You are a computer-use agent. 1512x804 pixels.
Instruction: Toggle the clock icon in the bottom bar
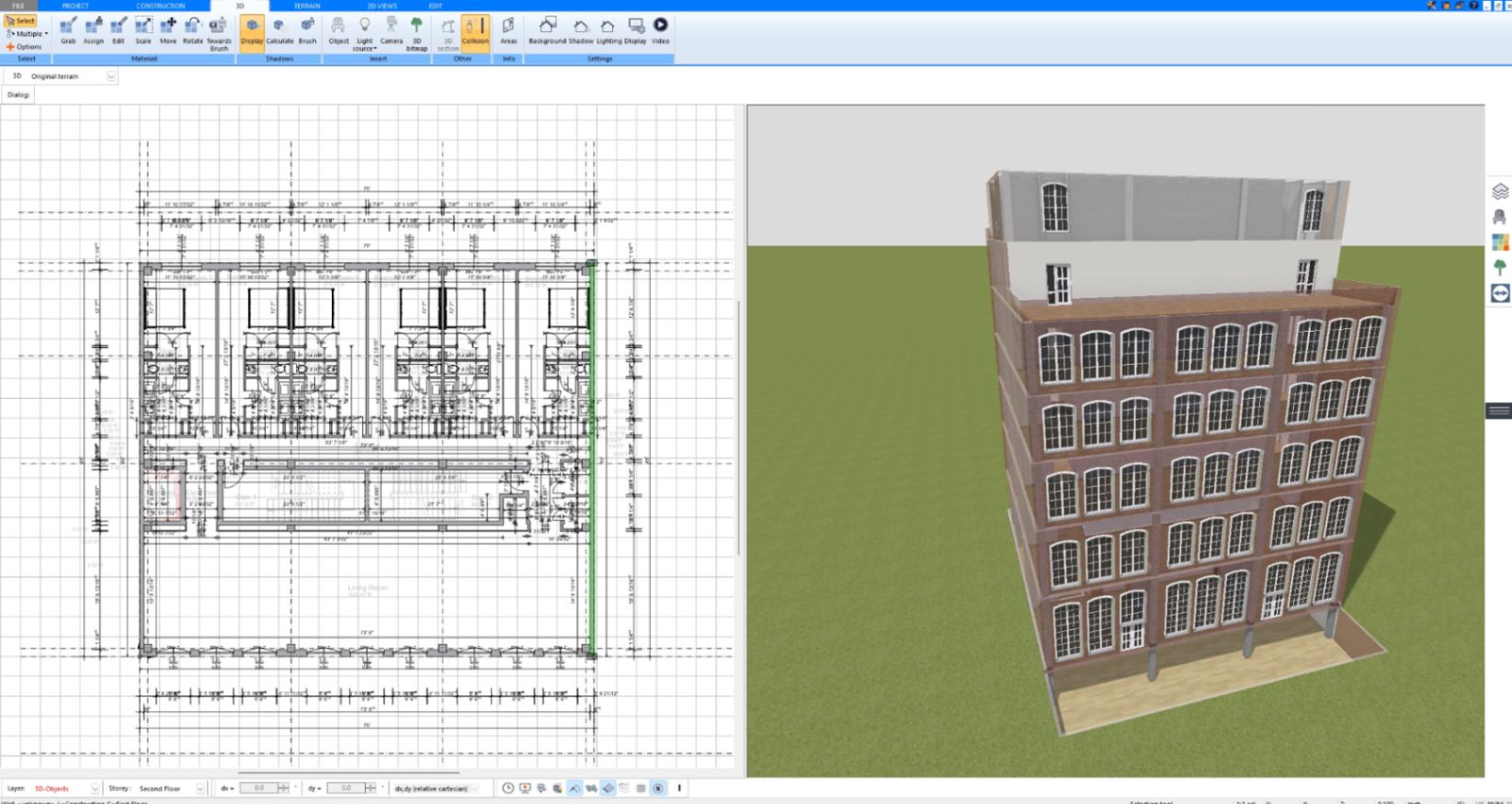point(508,788)
